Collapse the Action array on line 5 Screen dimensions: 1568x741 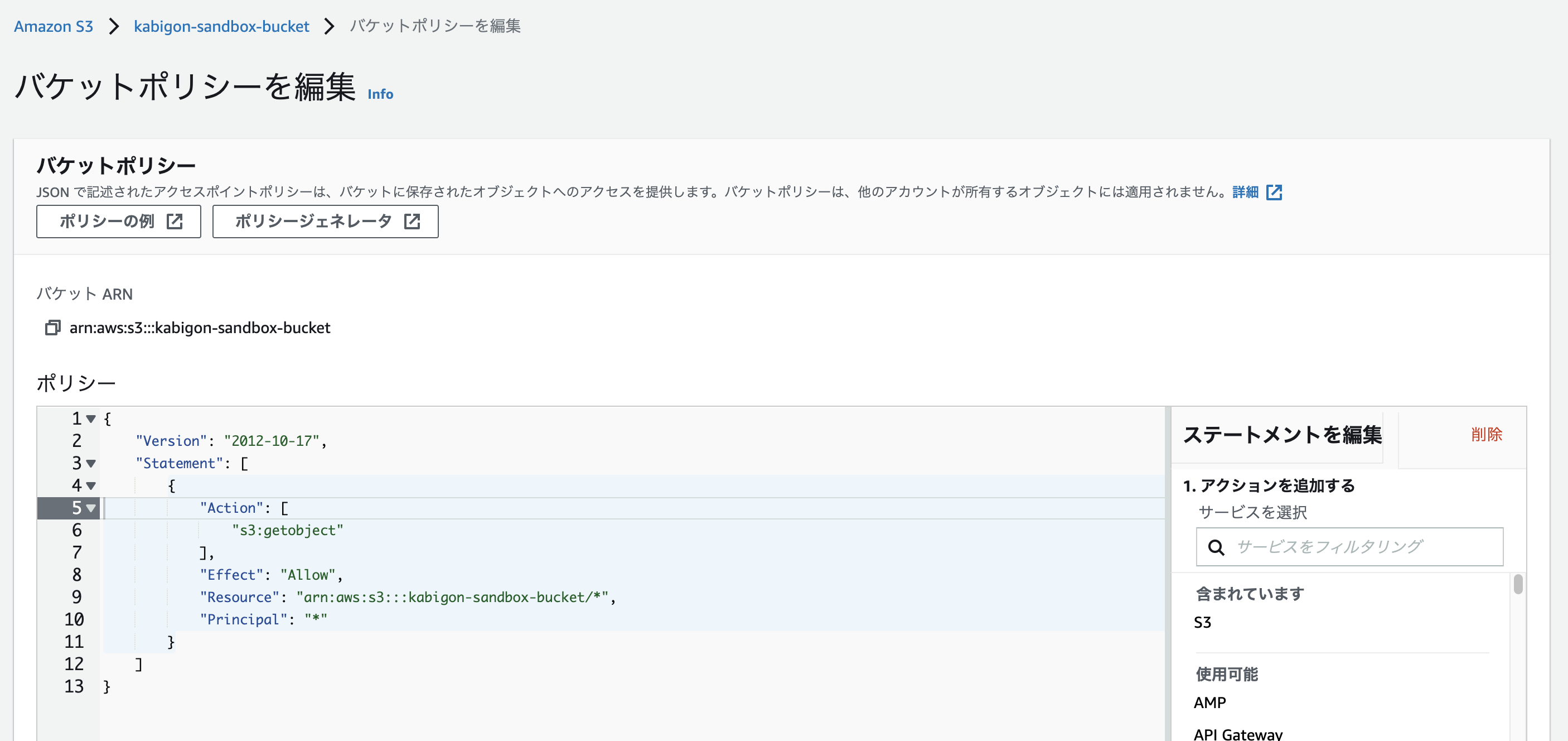tap(91, 508)
